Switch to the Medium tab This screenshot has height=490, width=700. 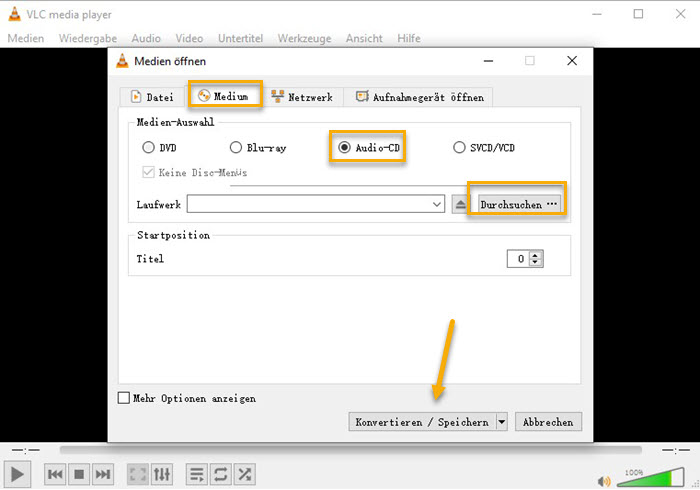(x=223, y=96)
